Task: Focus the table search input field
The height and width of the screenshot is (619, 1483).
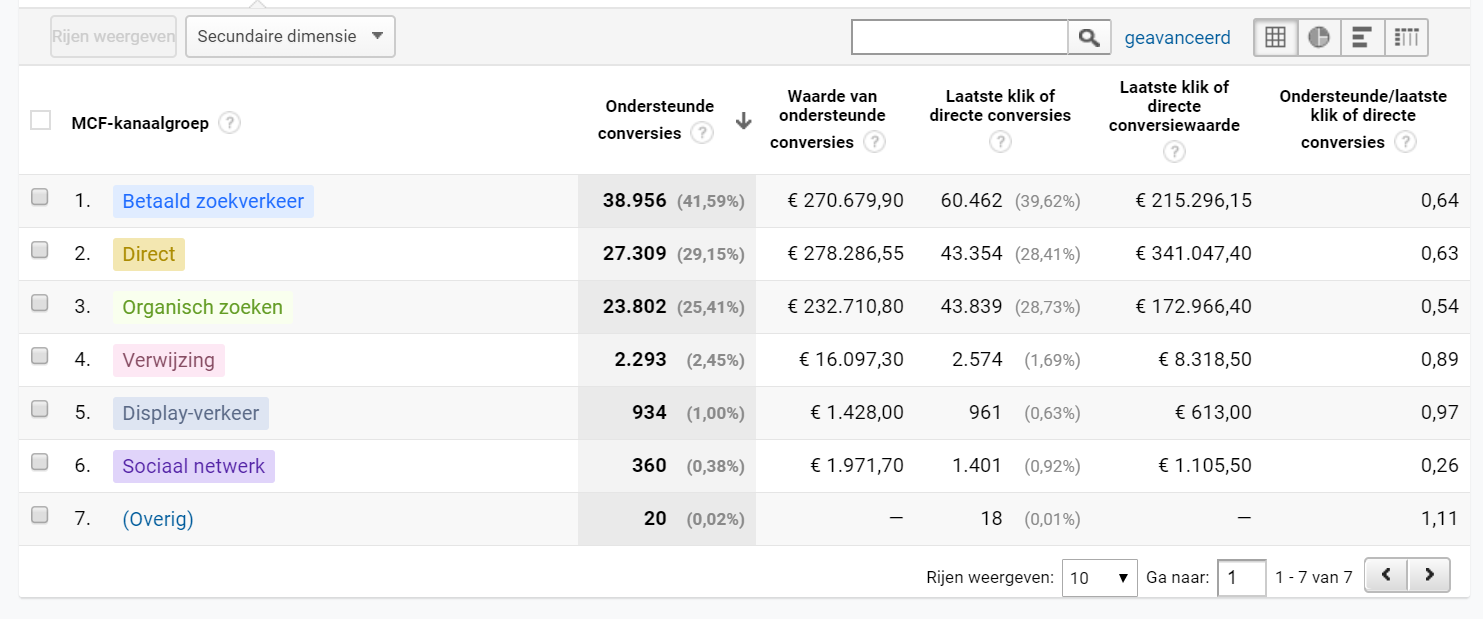Action: pyautogui.click(x=959, y=37)
